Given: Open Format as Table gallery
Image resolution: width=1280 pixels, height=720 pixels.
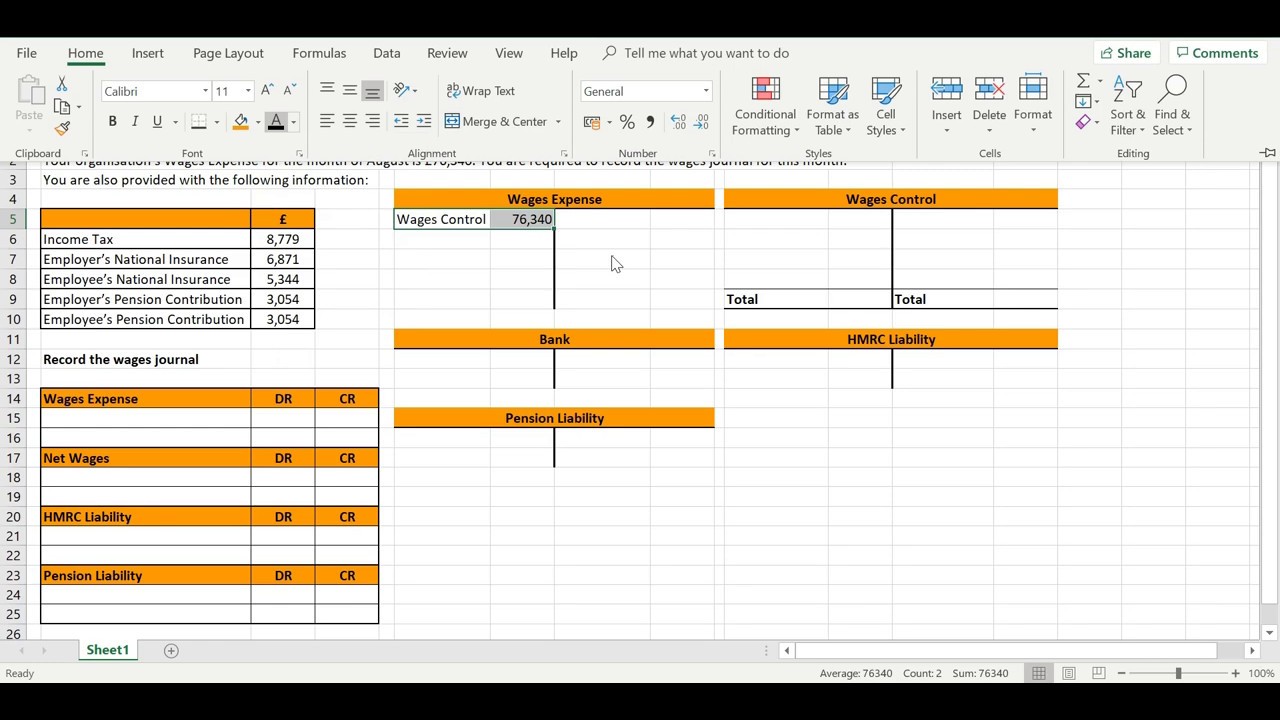Looking at the screenshot, I should tap(832, 107).
